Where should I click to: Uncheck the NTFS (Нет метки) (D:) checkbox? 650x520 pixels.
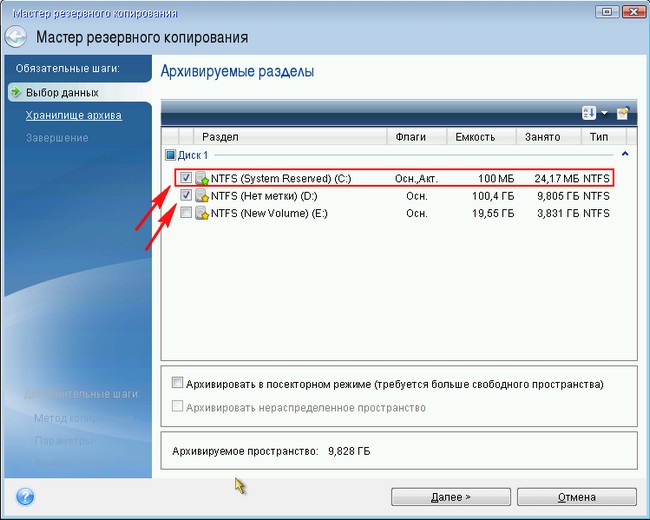[x=185, y=195]
